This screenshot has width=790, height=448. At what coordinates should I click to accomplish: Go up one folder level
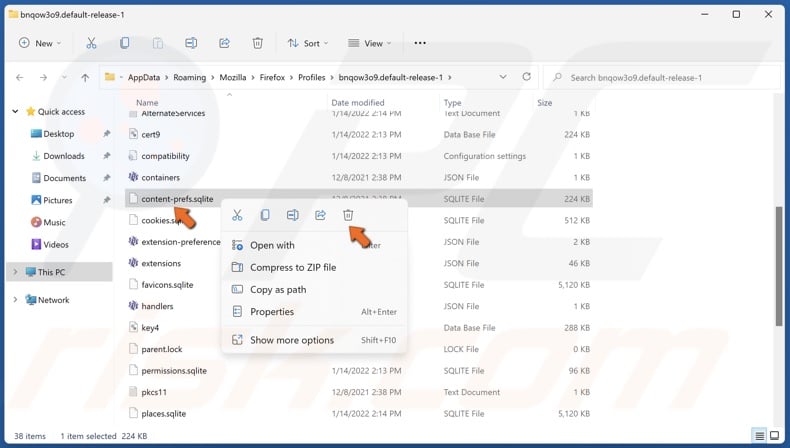(x=85, y=78)
